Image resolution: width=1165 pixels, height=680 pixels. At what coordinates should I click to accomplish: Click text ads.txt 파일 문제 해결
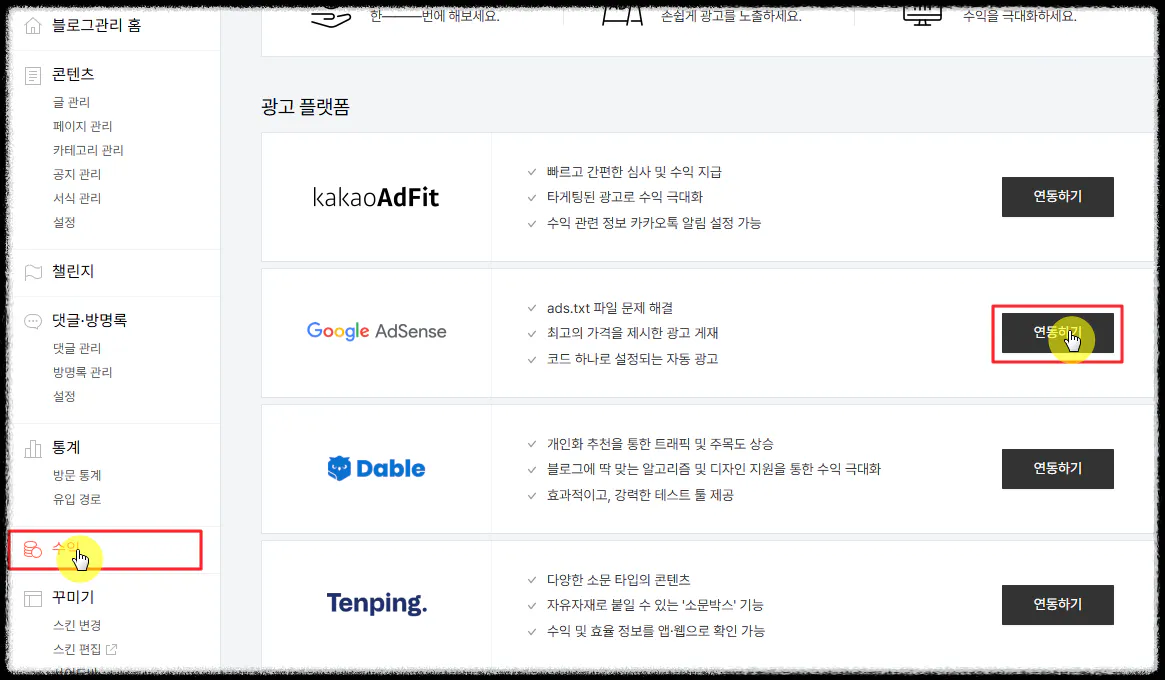click(x=610, y=308)
